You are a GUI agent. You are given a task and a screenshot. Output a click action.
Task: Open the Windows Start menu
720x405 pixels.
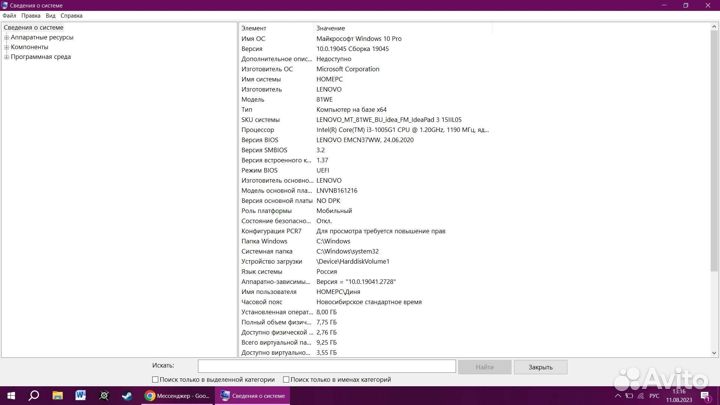point(11,396)
